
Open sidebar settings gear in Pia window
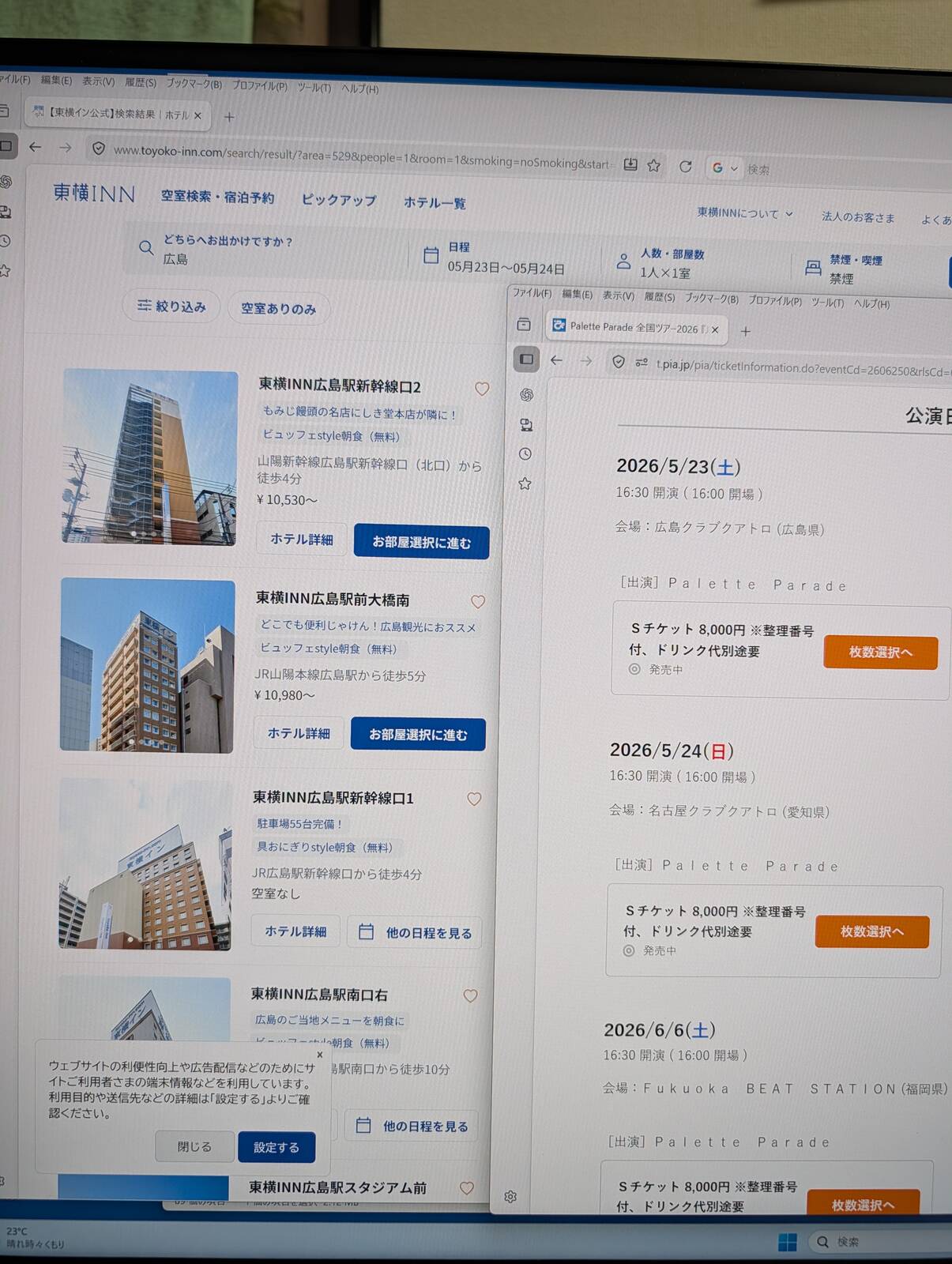click(x=510, y=1197)
